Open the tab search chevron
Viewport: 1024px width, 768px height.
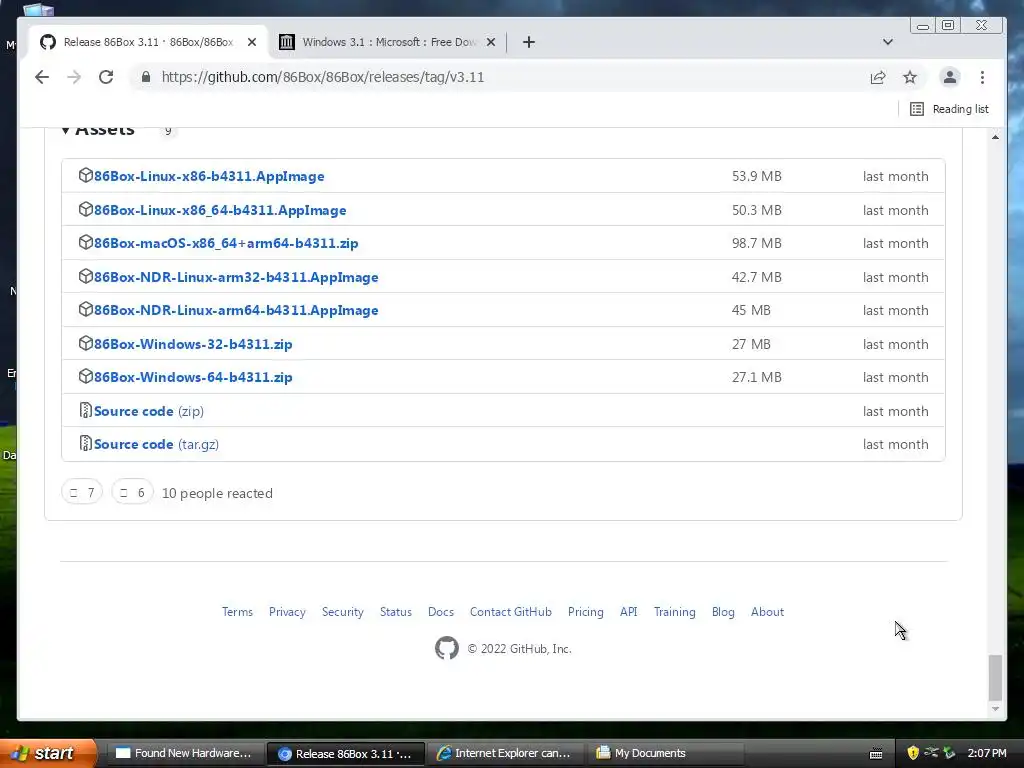coord(888,42)
